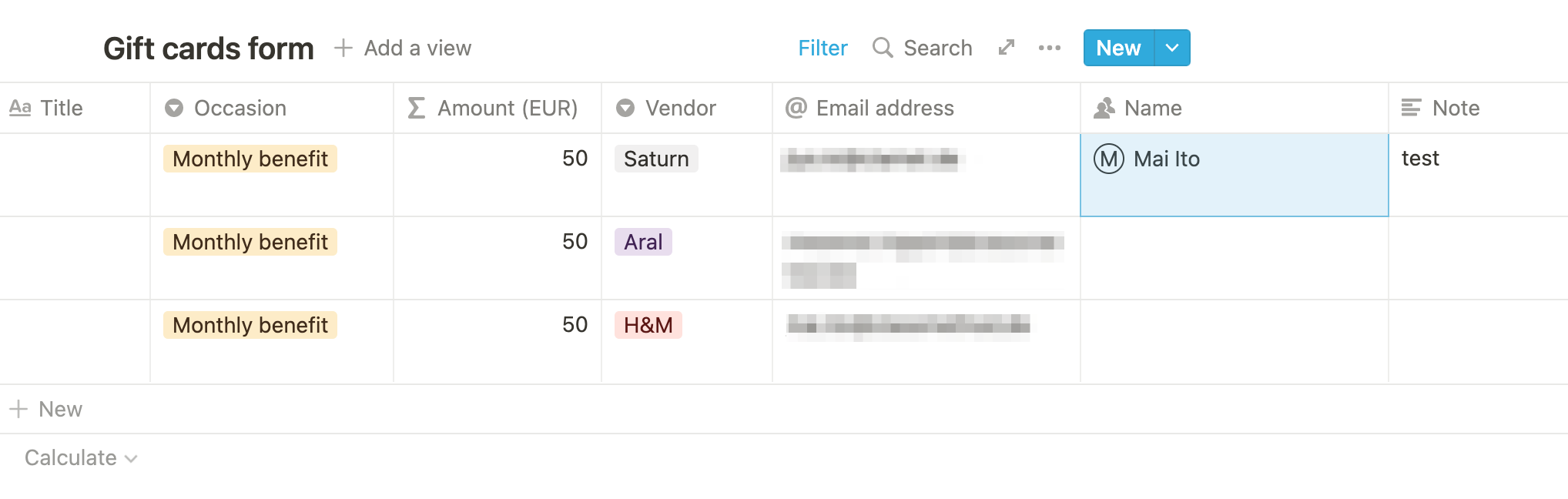Select the purple Aral vendor tag
This screenshot has height=499, width=1568.
643,242
